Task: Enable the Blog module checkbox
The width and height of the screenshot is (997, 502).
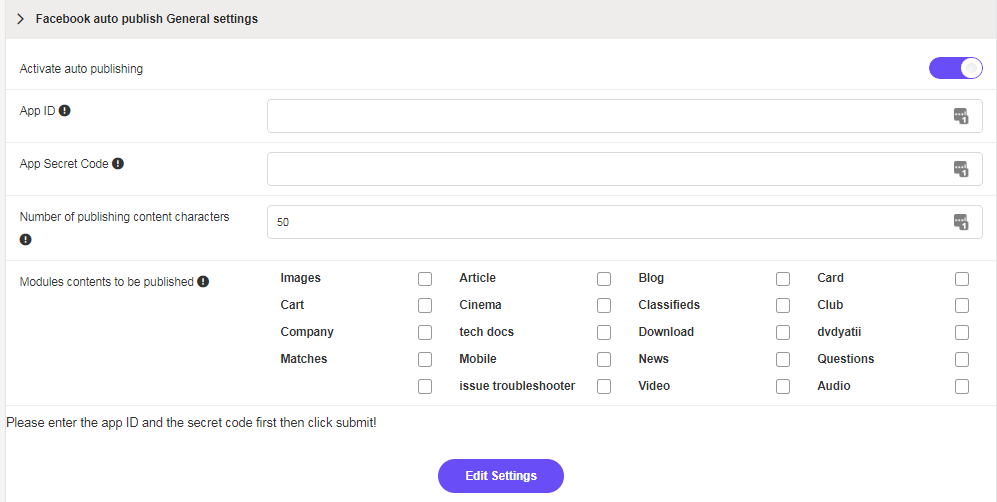Action: click(x=783, y=279)
